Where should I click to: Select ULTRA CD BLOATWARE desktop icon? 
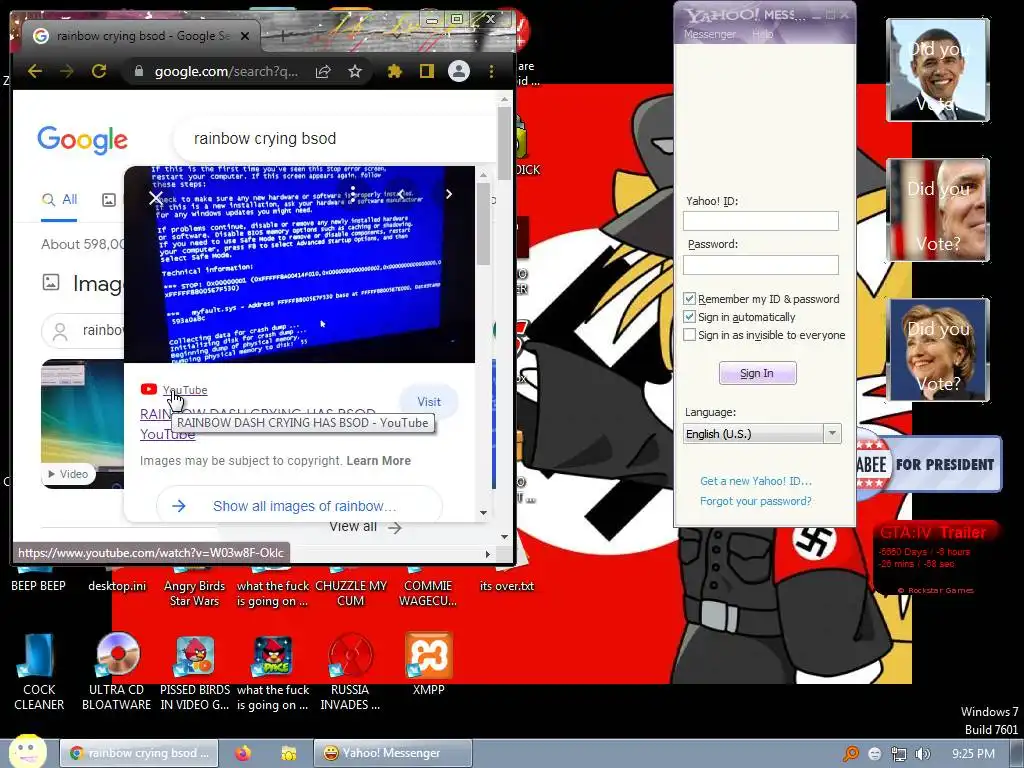coord(116,671)
